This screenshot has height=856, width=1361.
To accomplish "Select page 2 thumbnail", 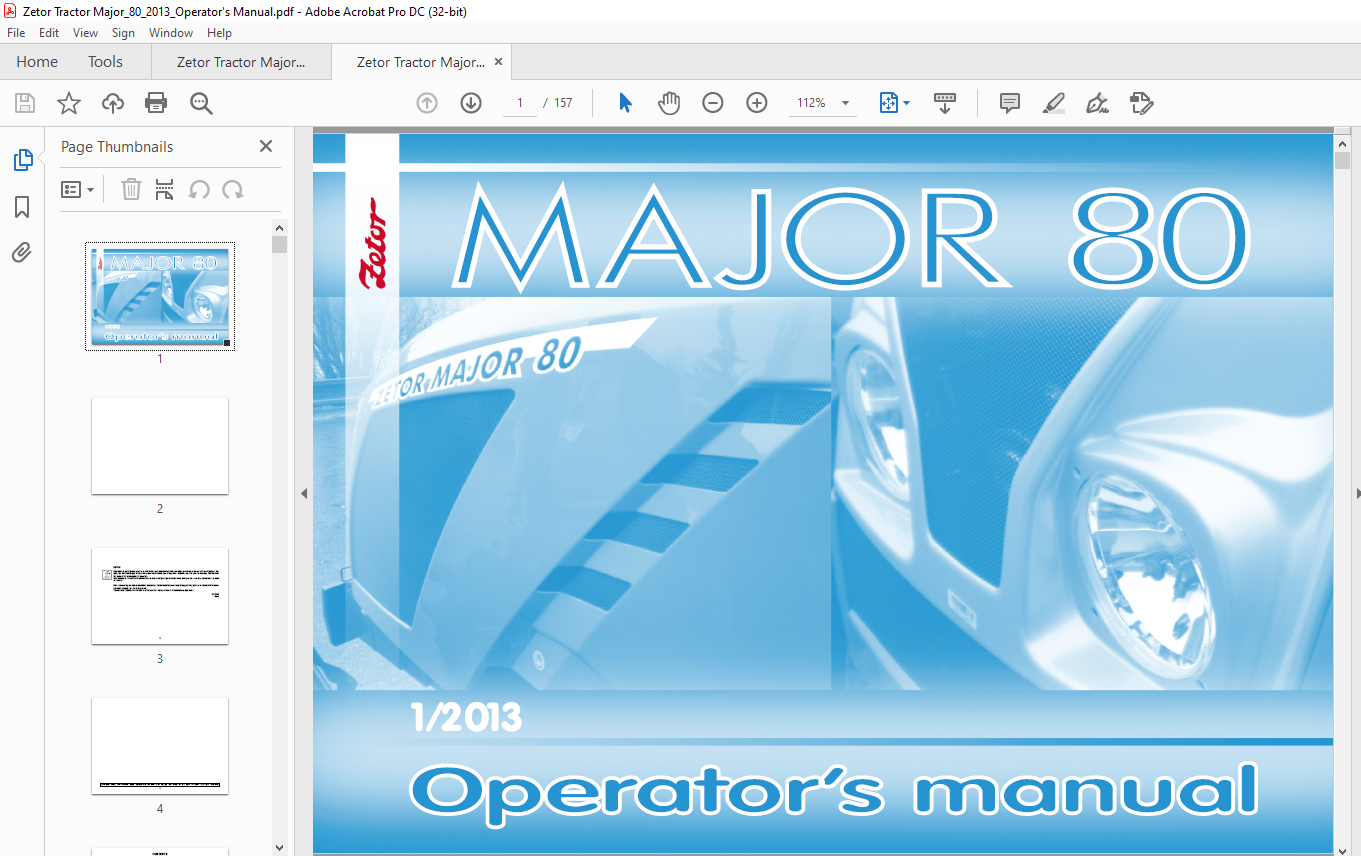I will pyautogui.click(x=160, y=446).
